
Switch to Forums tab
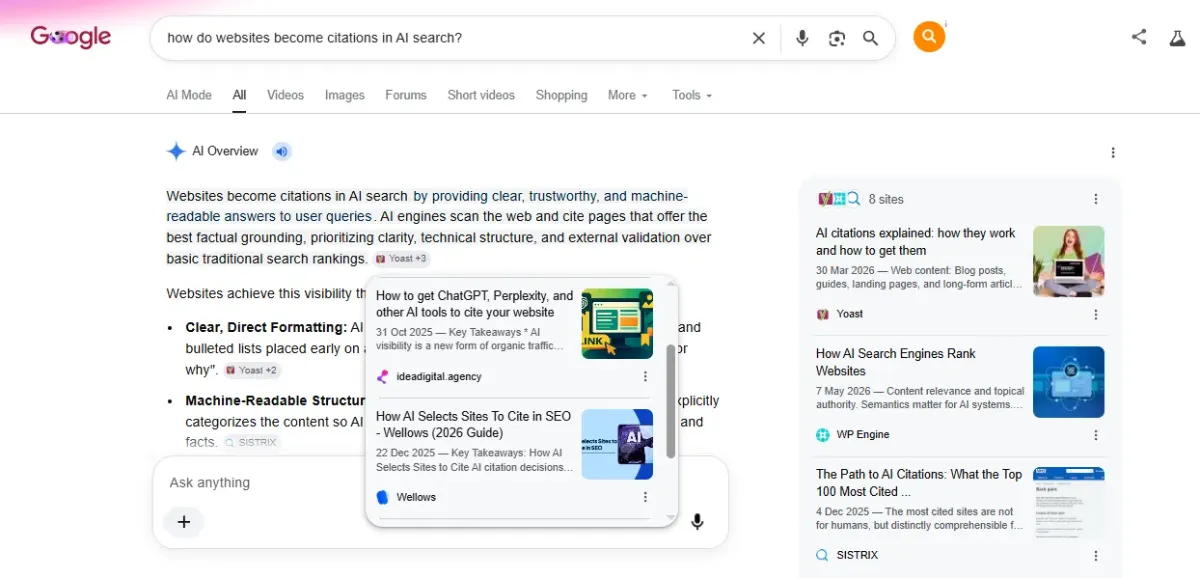coord(406,95)
